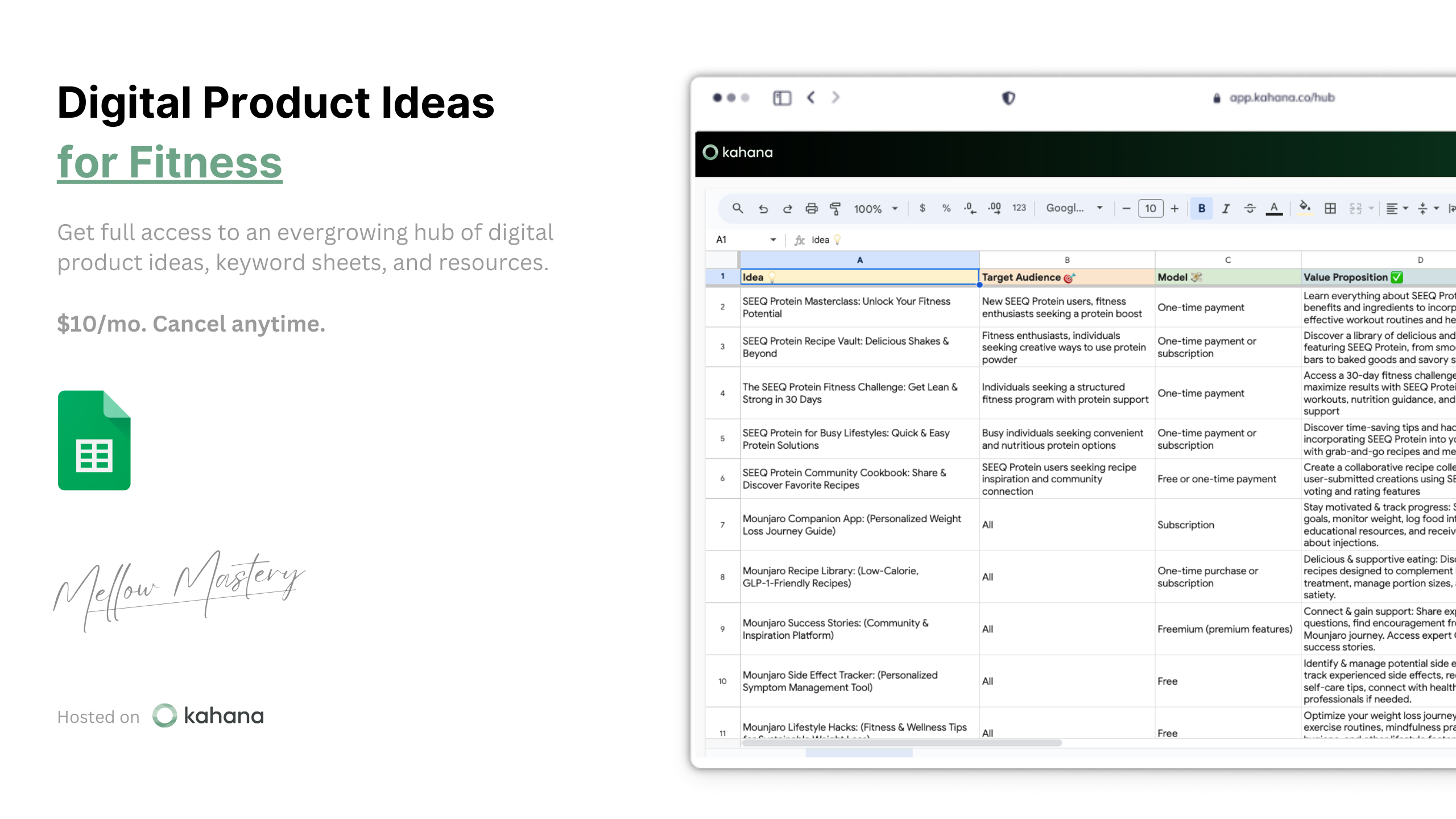Open the text color picker

[x=1274, y=209]
